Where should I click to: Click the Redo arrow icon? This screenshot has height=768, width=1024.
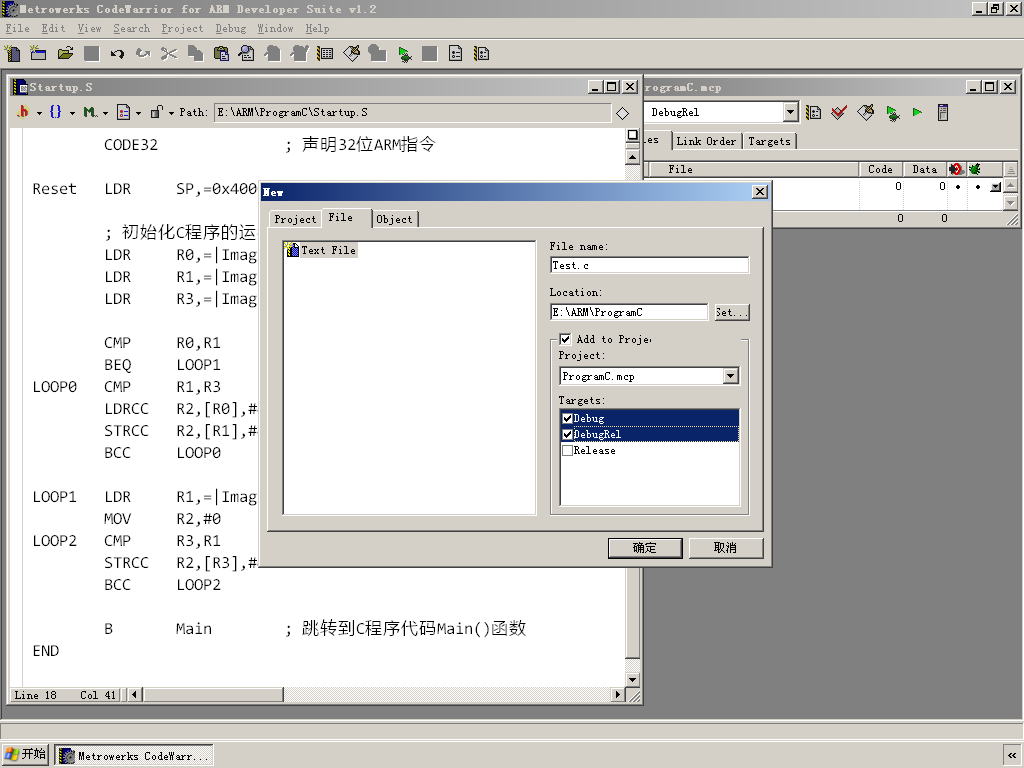[143, 54]
